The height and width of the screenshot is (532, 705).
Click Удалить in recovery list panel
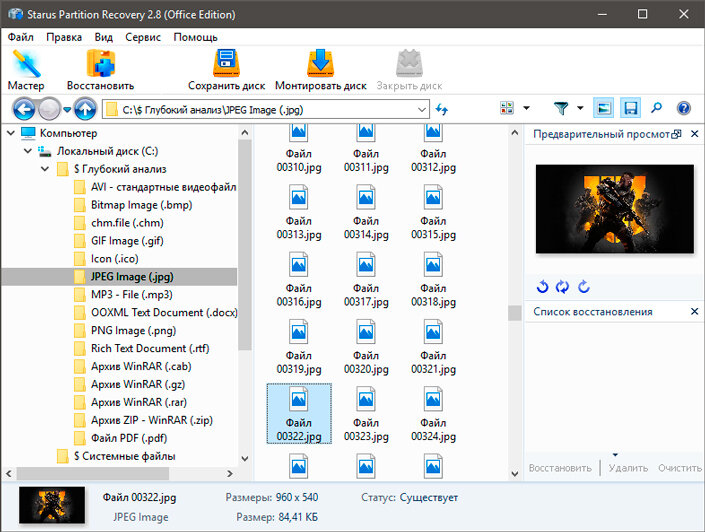628,468
